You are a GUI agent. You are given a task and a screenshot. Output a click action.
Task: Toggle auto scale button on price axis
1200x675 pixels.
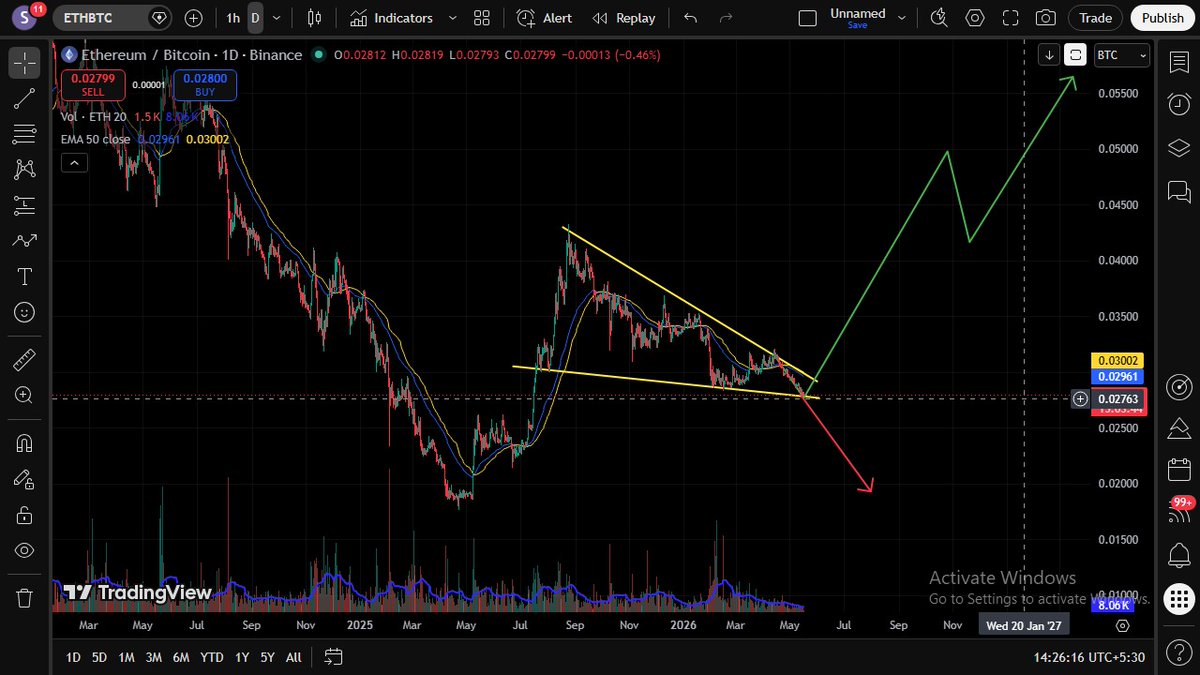click(x=1075, y=55)
